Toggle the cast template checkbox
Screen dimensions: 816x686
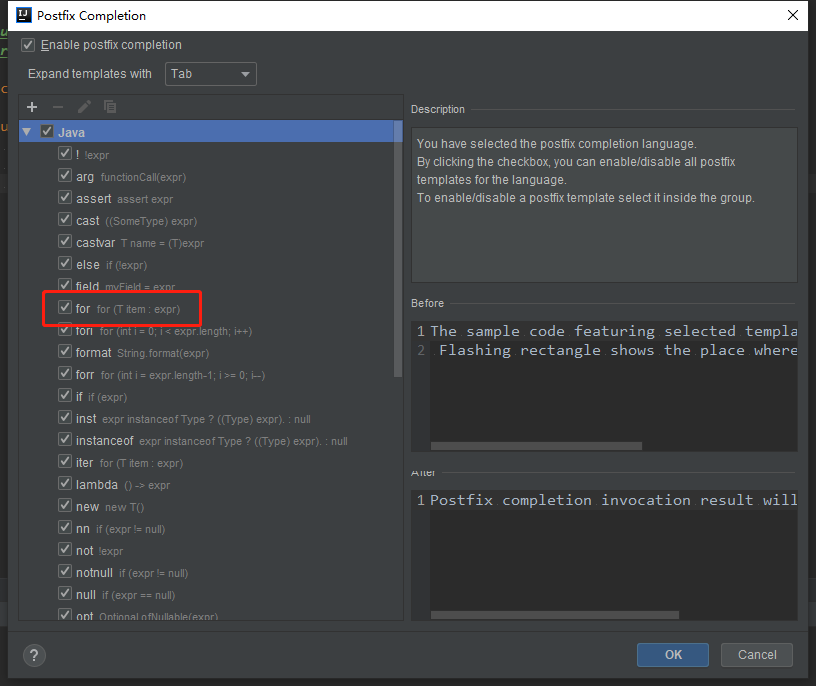65,220
